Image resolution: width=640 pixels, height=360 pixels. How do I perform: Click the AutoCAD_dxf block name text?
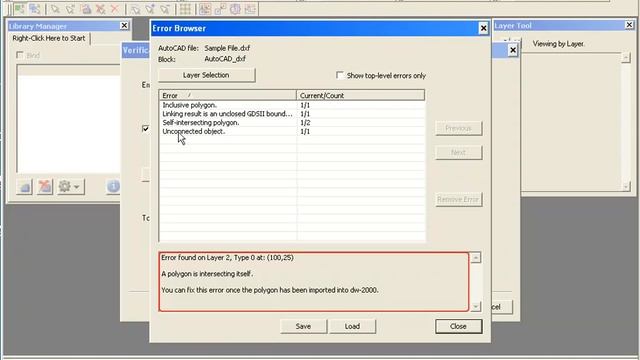coord(225,59)
